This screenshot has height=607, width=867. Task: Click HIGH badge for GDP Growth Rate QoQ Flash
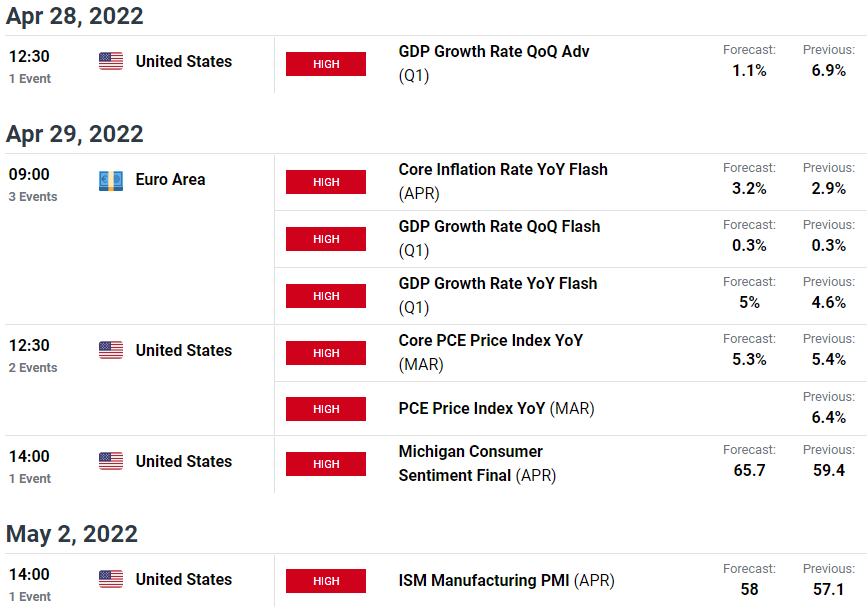(x=326, y=239)
